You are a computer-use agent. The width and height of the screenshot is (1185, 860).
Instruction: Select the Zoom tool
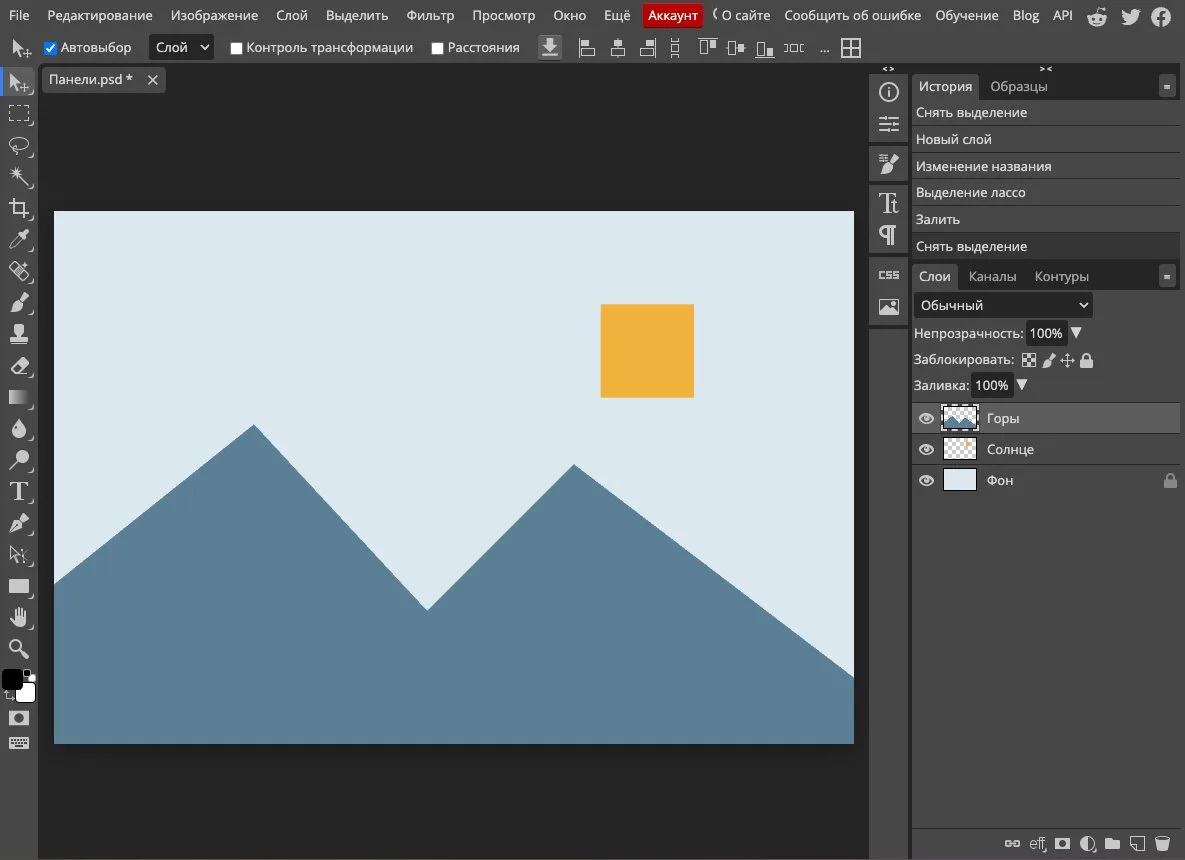click(19, 649)
